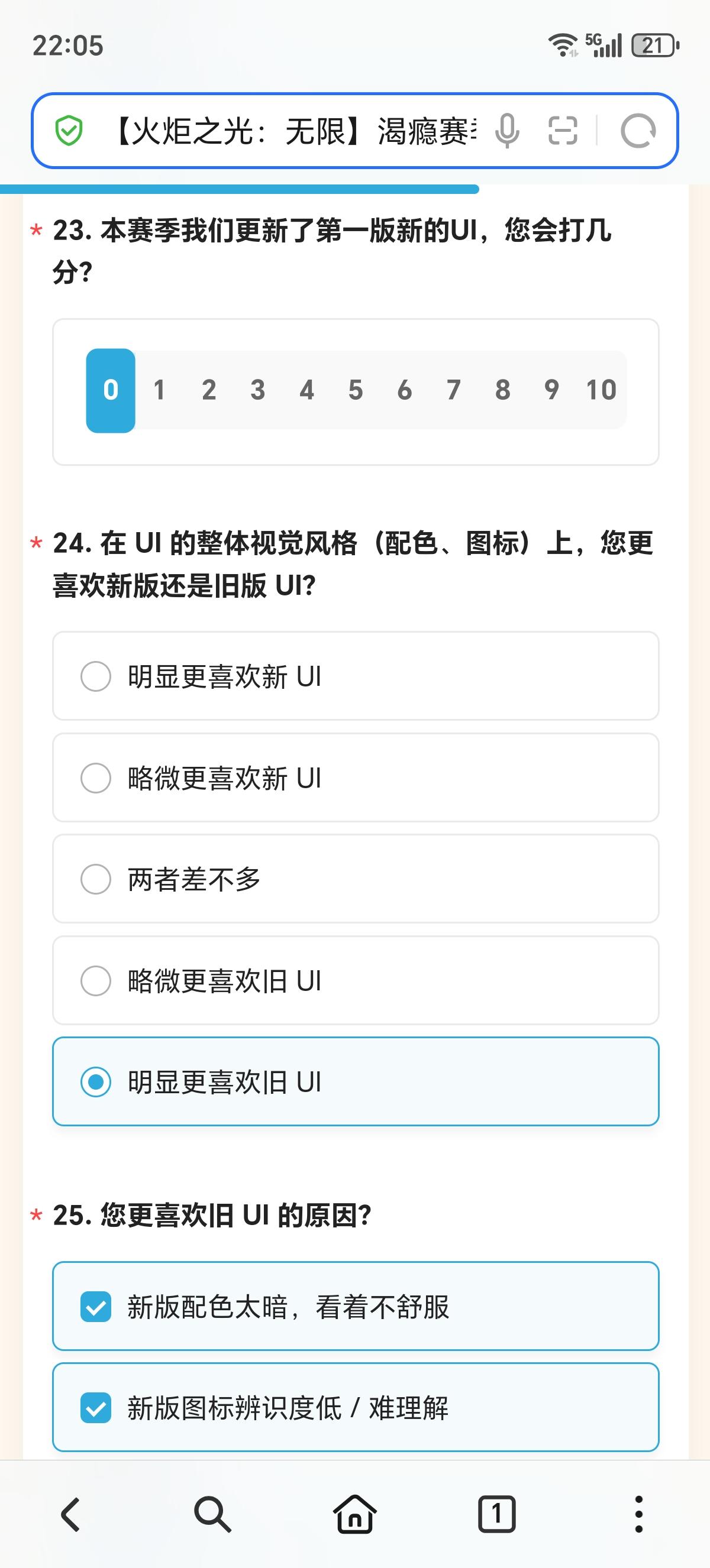
Task: Open the tab switcher showing 1 tab
Action: tap(497, 1513)
